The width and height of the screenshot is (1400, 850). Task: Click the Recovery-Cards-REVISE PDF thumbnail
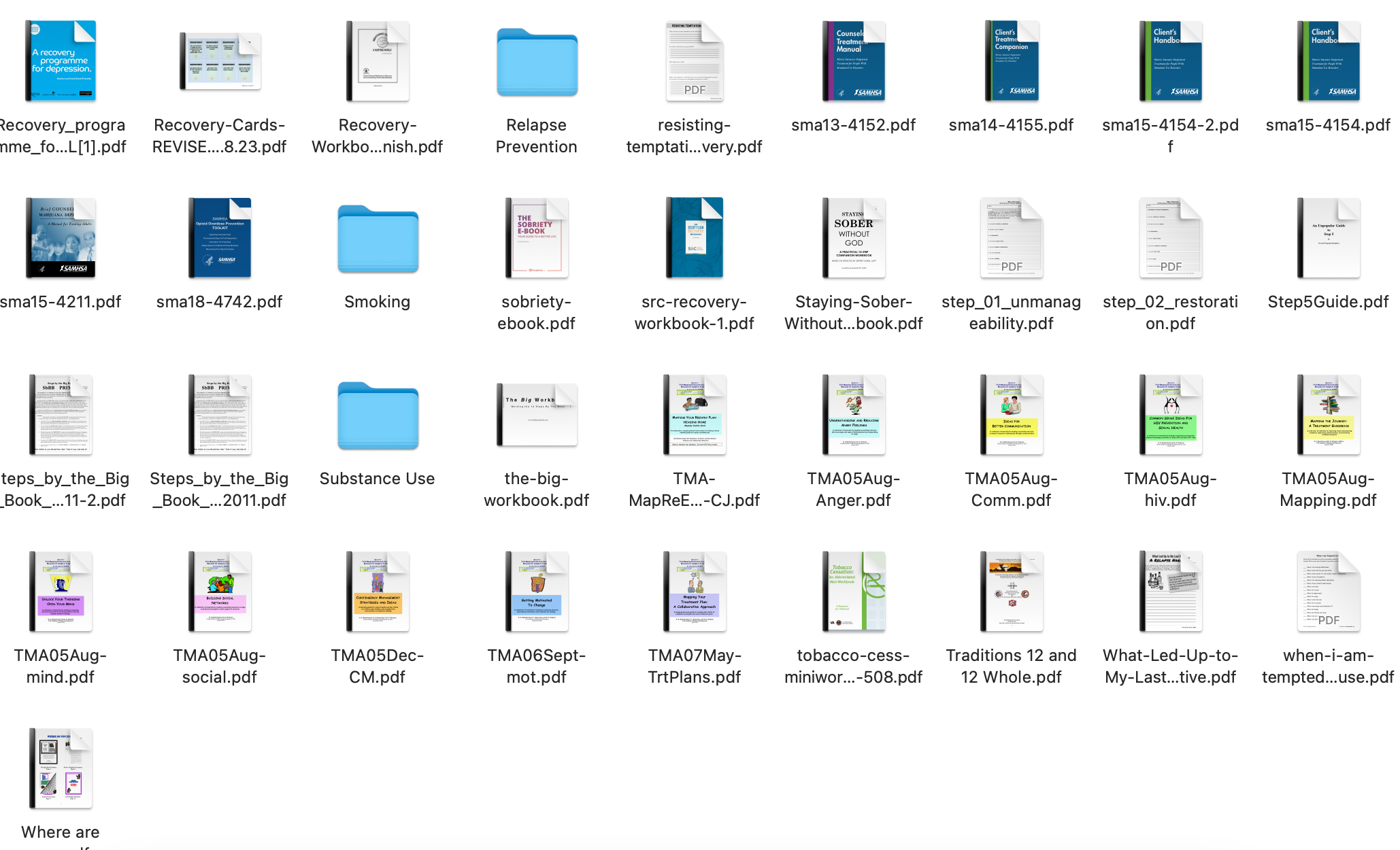click(219, 62)
